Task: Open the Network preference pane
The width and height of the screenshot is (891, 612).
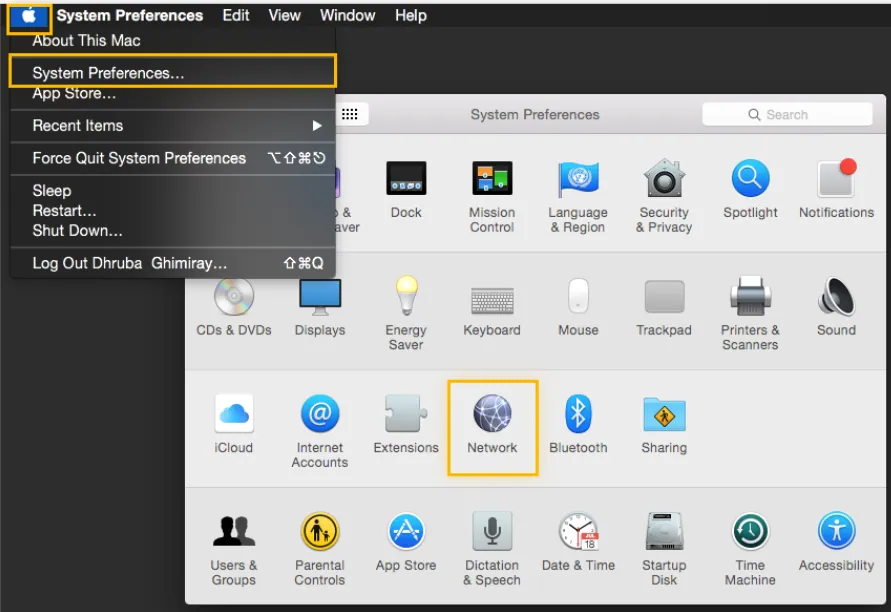Action: pyautogui.click(x=492, y=424)
